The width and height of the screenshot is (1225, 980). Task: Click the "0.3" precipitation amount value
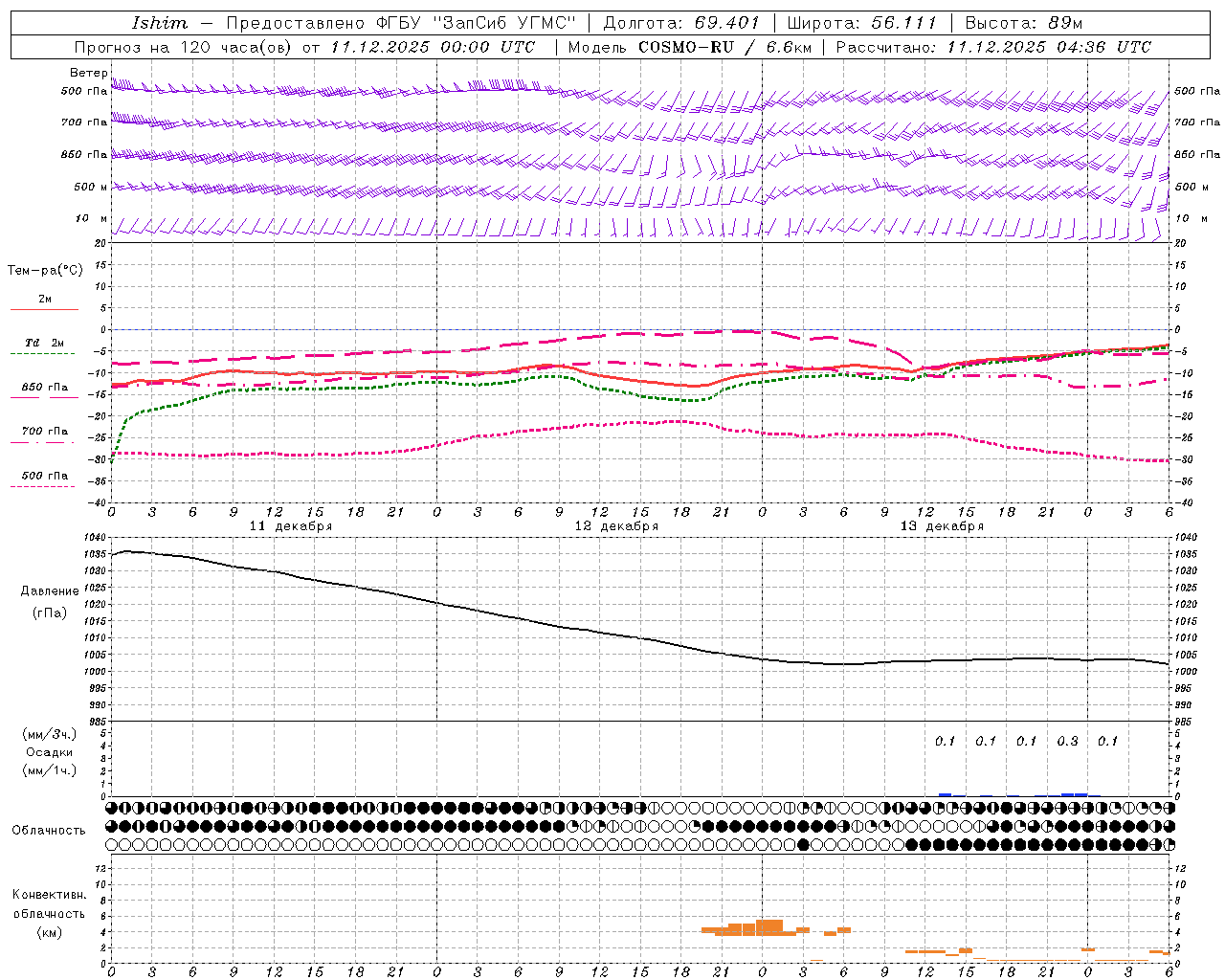tap(1067, 742)
